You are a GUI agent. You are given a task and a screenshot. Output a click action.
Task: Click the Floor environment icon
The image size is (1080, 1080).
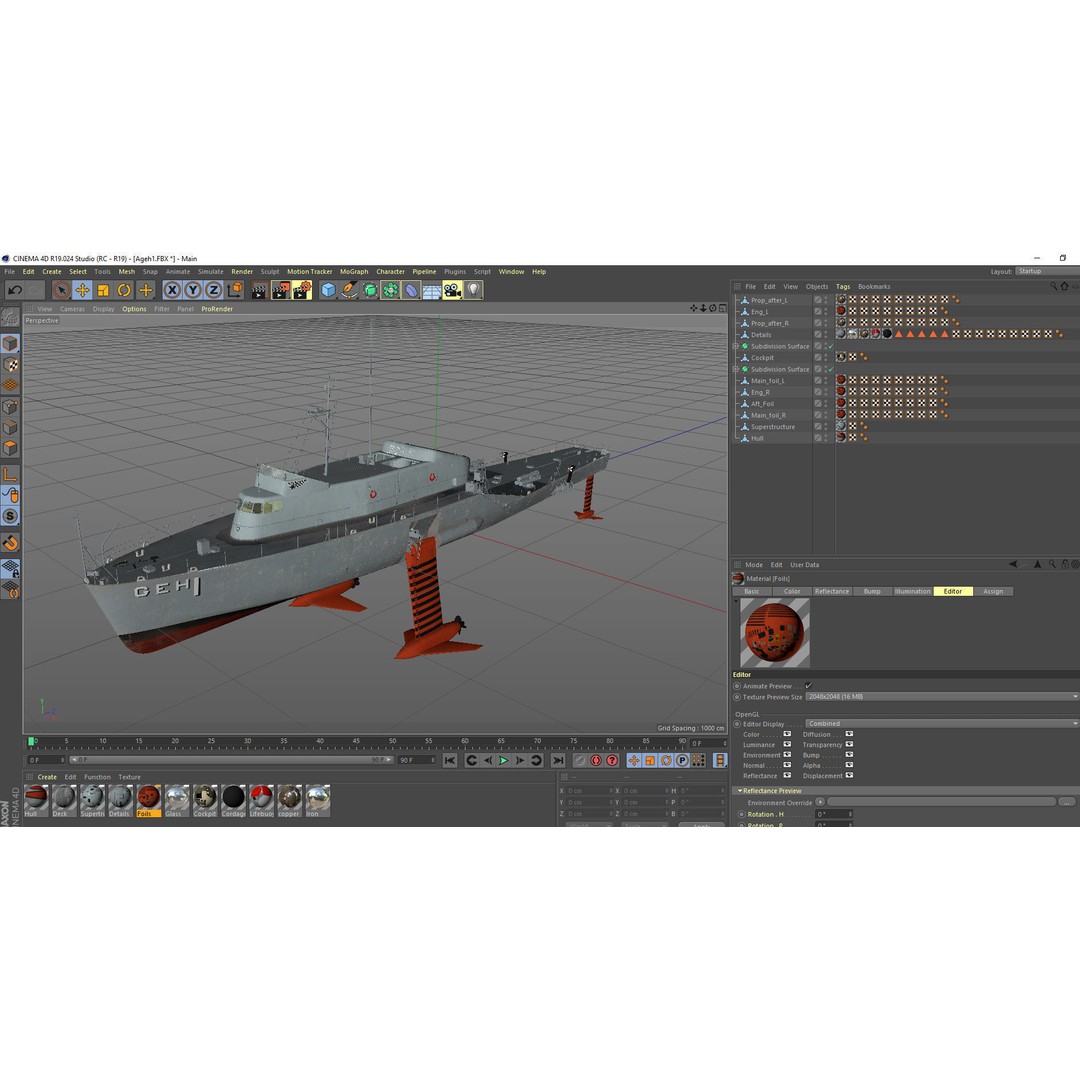432,291
